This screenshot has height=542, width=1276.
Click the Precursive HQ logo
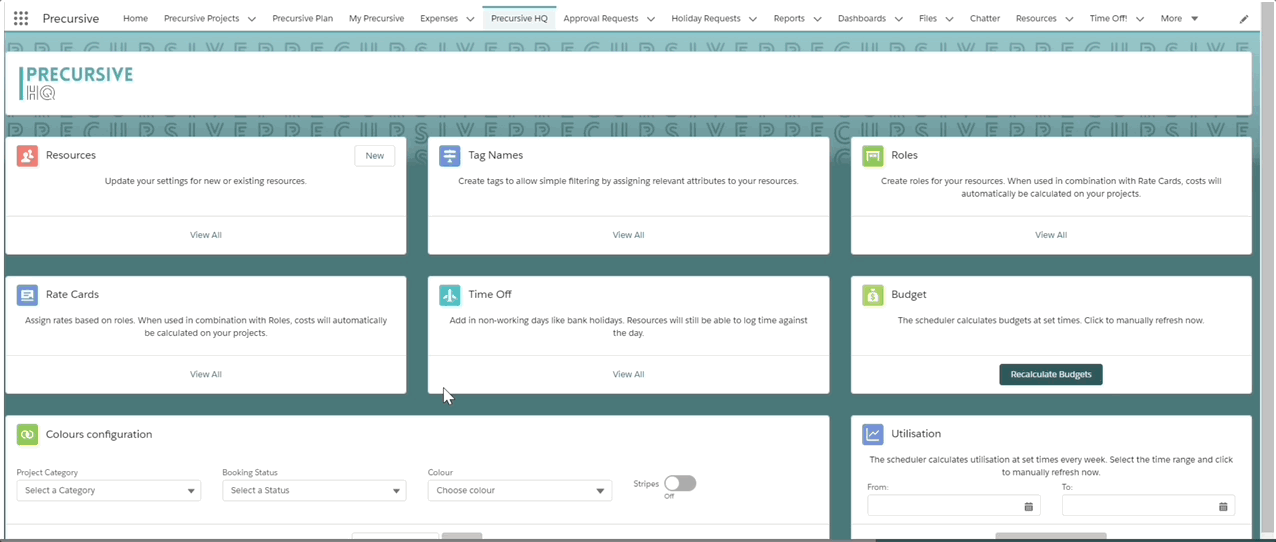pos(76,83)
